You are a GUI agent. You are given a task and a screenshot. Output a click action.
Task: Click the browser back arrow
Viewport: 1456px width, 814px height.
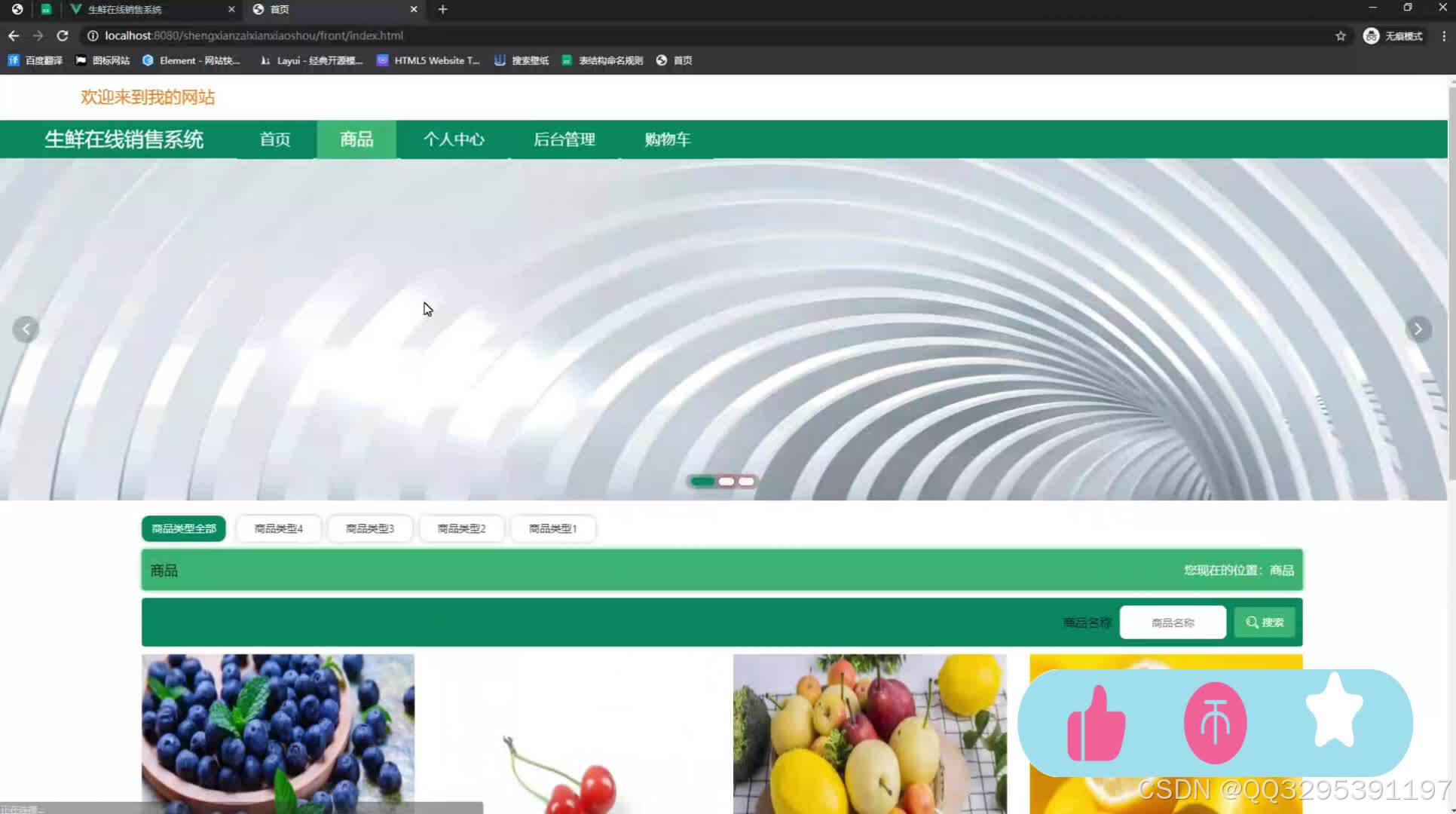pos(13,35)
